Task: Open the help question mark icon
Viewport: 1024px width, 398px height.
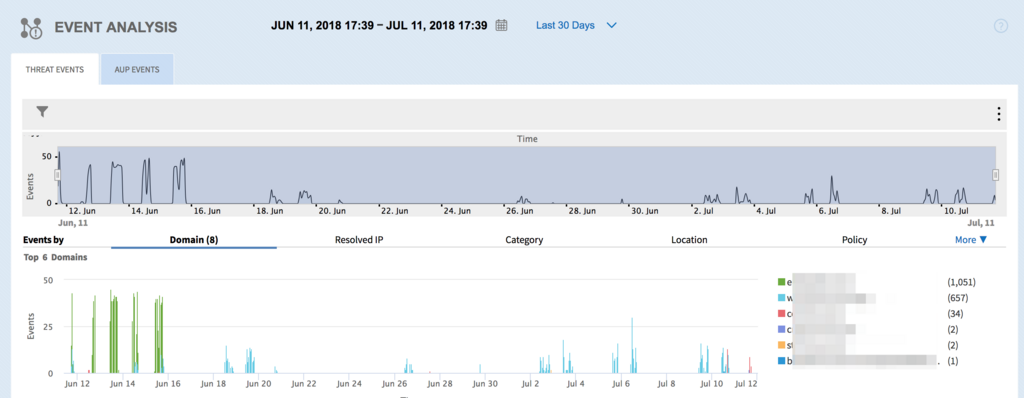Action: pos(1000,26)
